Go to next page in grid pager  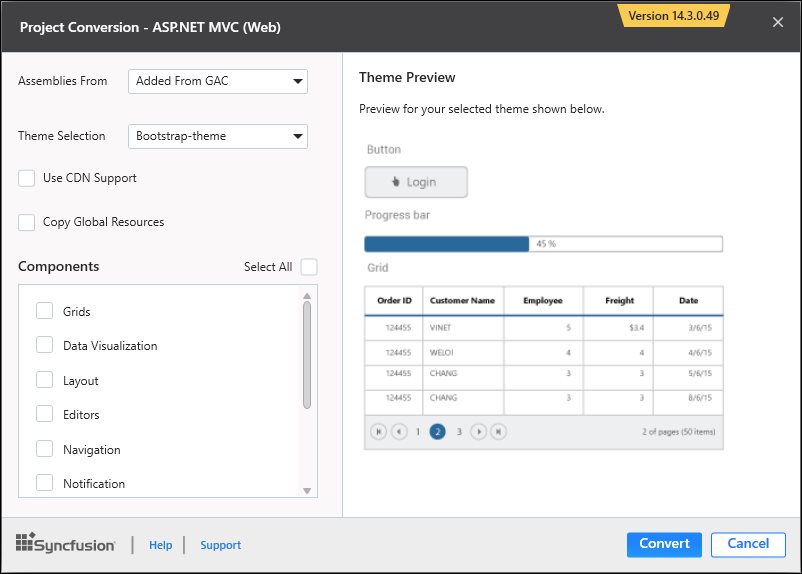pos(479,432)
